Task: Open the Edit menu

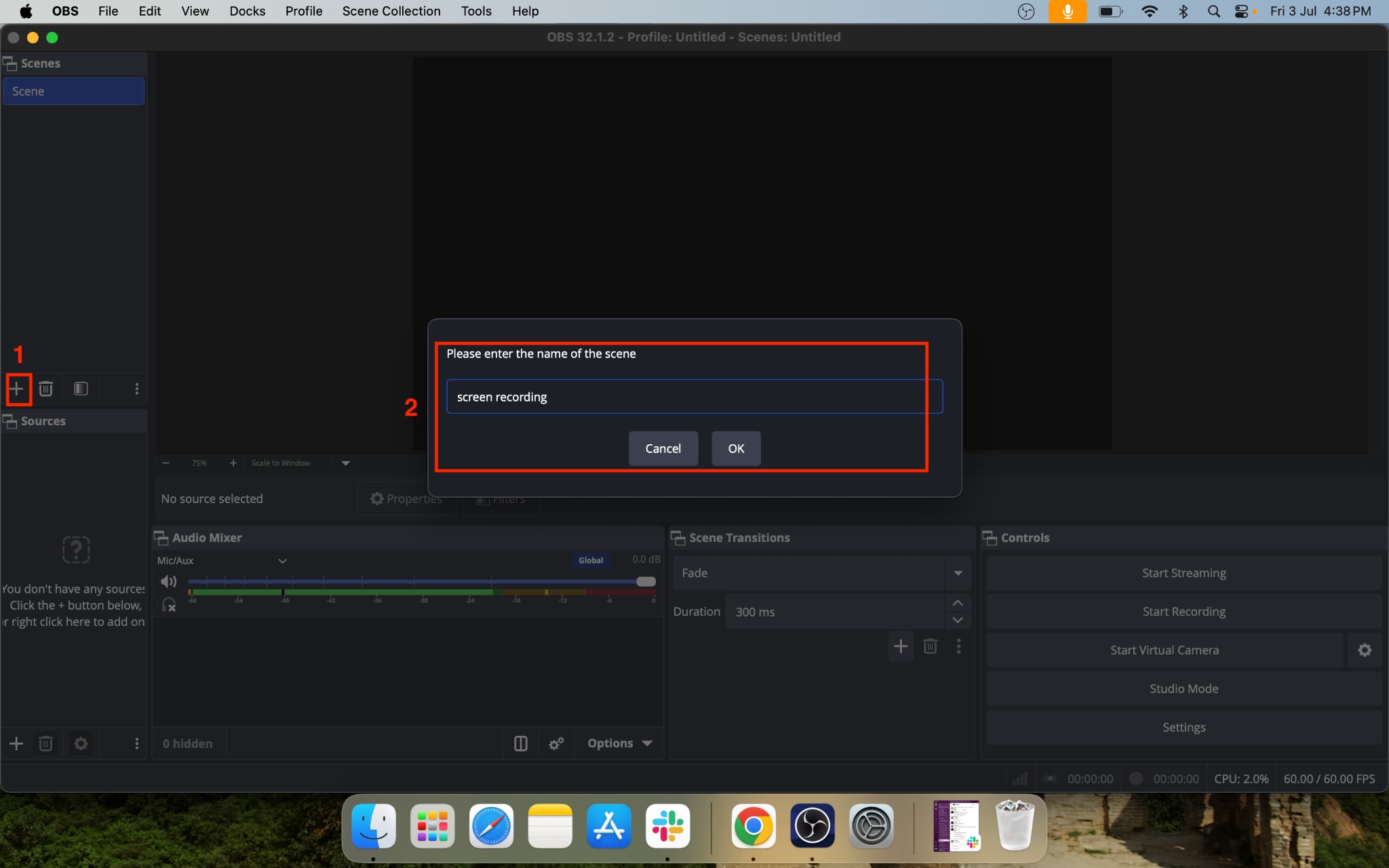Action: click(x=150, y=12)
